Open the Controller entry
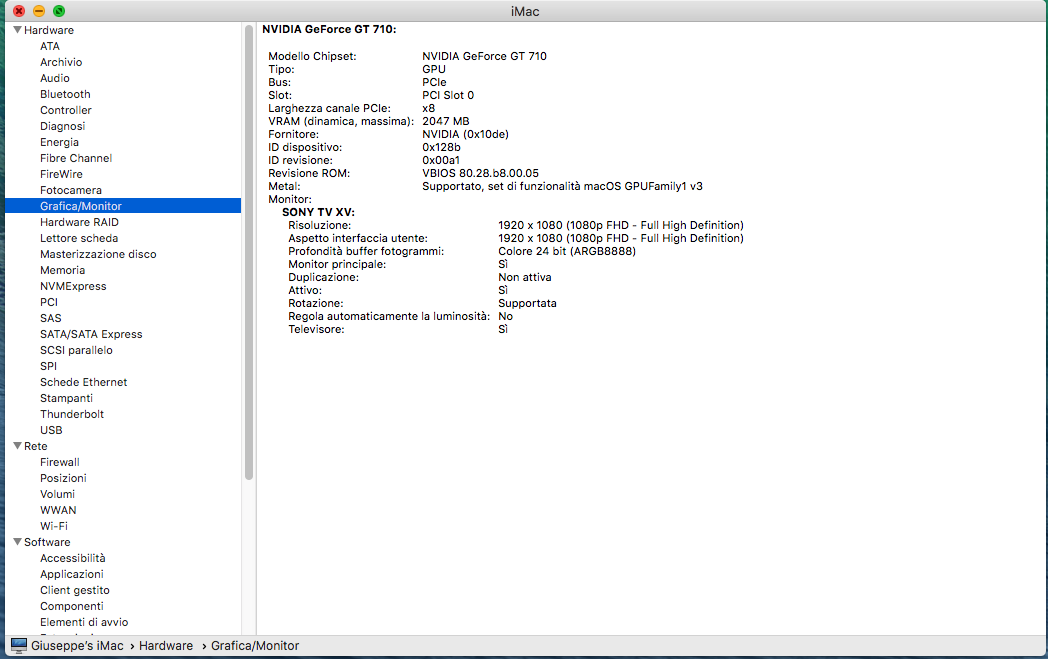The height and width of the screenshot is (659, 1048). pyautogui.click(x=66, y=110)
